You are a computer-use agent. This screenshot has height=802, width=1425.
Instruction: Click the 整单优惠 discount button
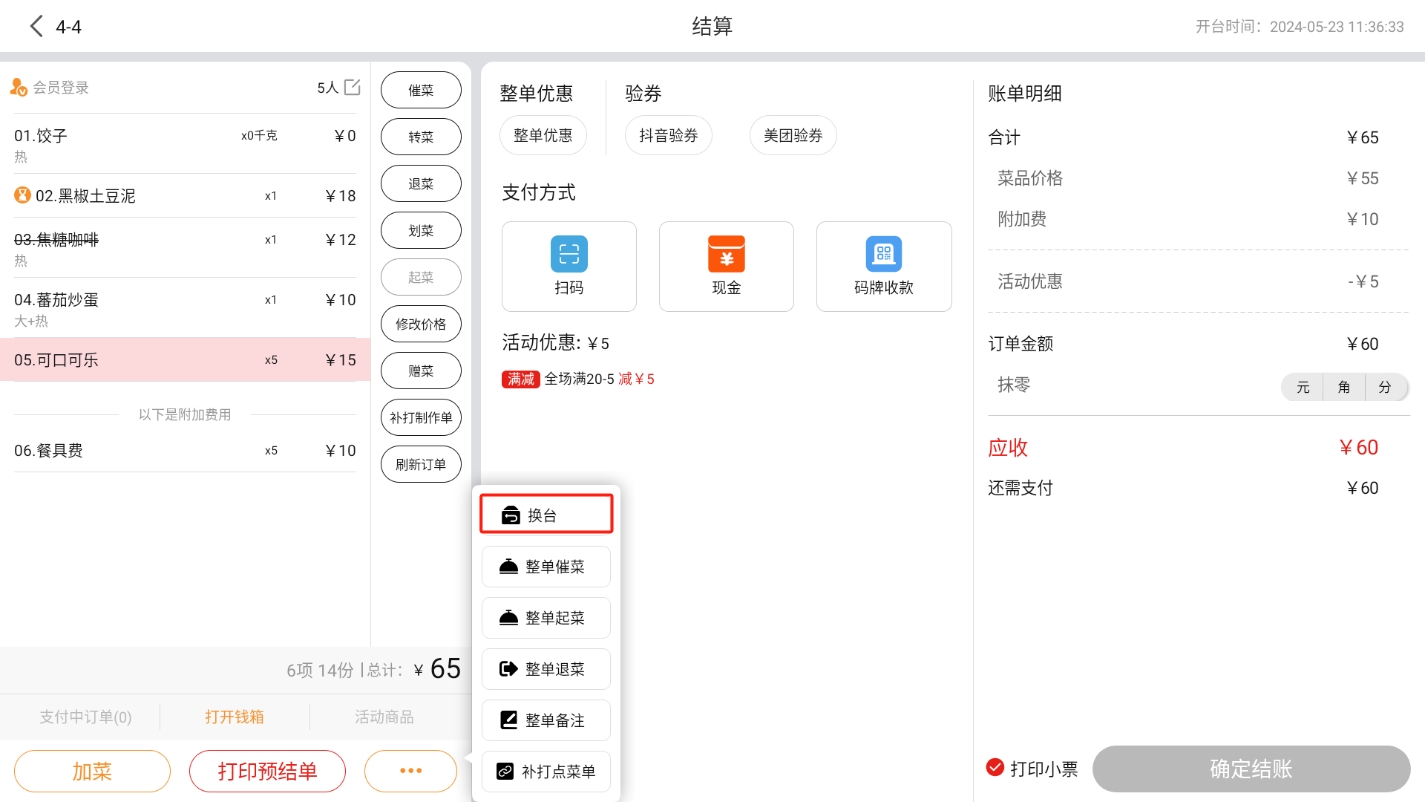pyautogui.click(x=543, y=135)
